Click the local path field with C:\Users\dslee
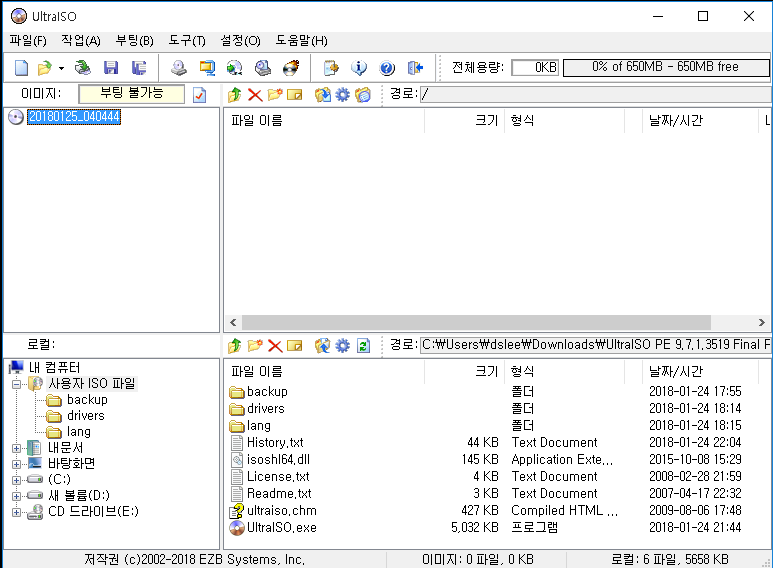 (596, 345)
